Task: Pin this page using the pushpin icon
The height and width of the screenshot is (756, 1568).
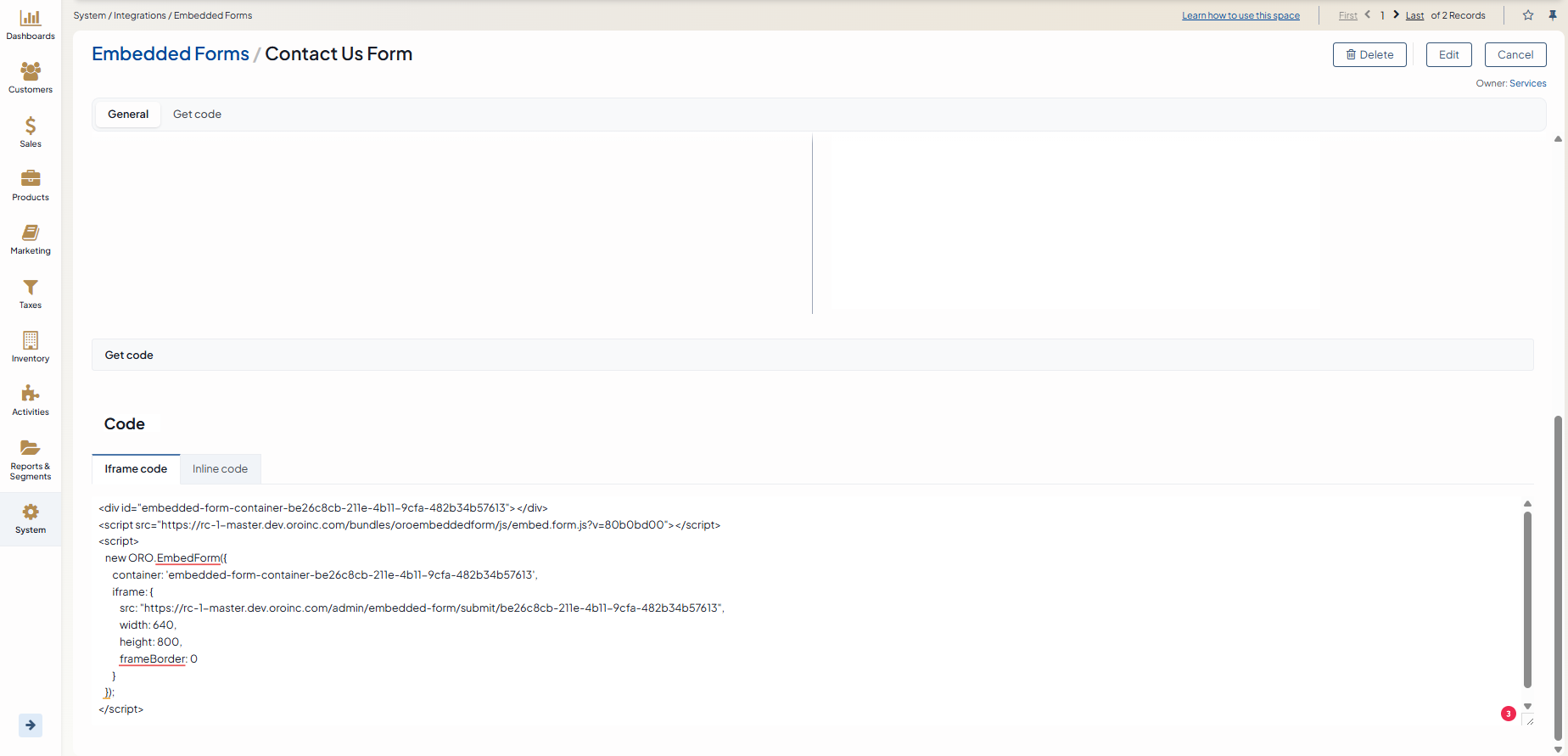Action: click(1553, 15)
